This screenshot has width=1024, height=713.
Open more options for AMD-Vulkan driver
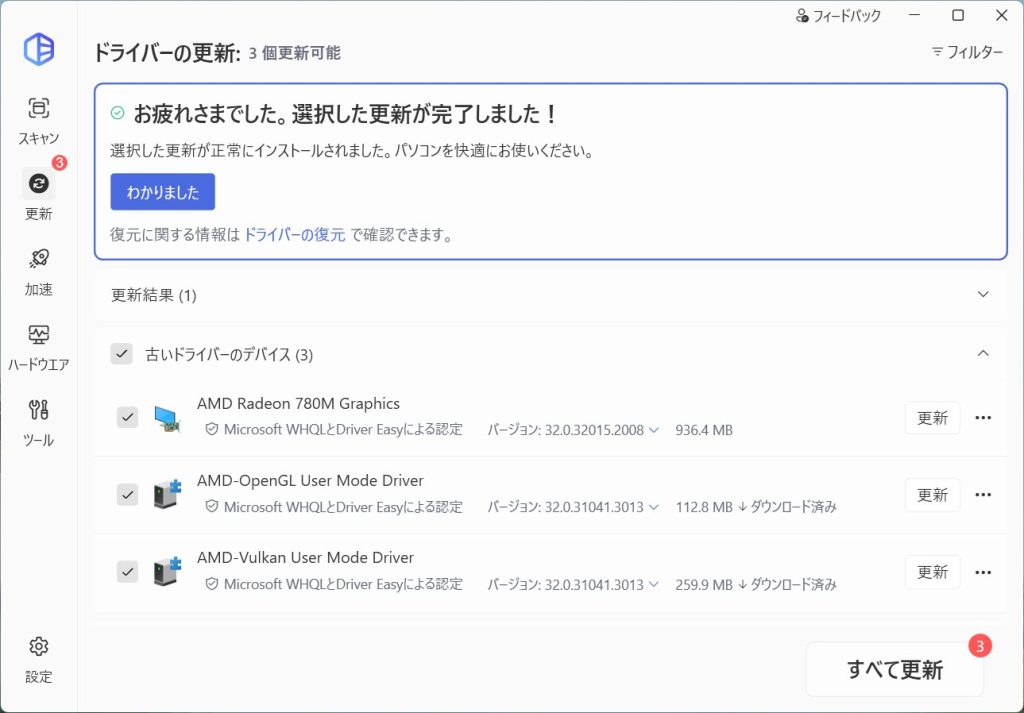tap(983, 572)
